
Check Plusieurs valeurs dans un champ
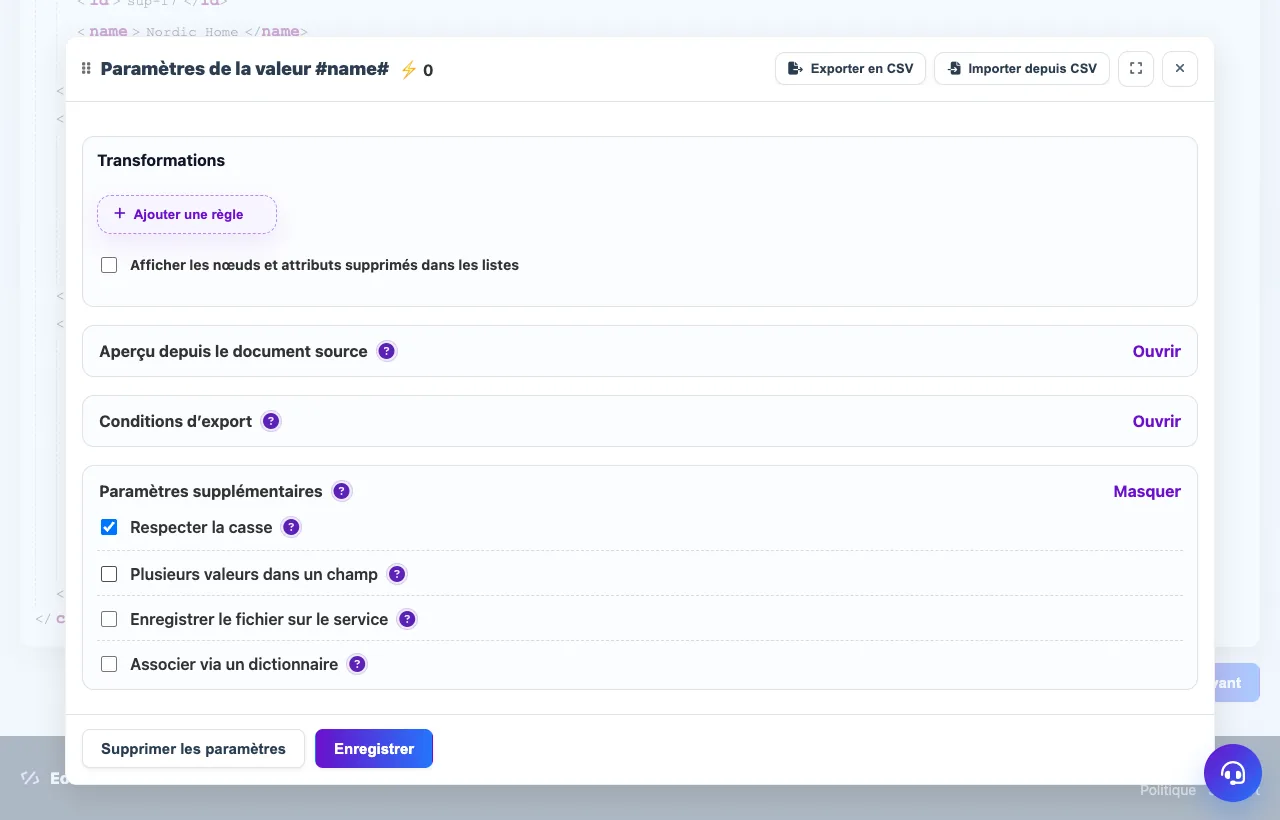tap(109, 574)
